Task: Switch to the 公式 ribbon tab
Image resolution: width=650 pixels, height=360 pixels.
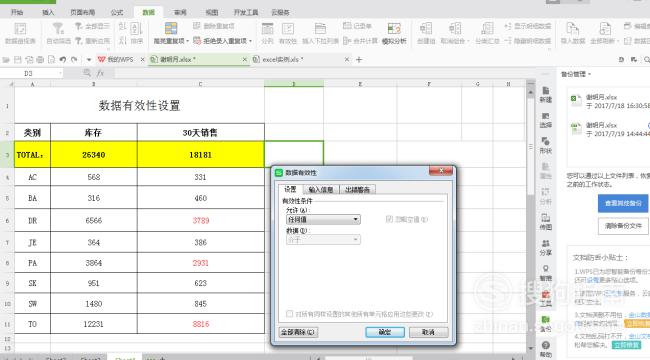Action: click(117, 12)
